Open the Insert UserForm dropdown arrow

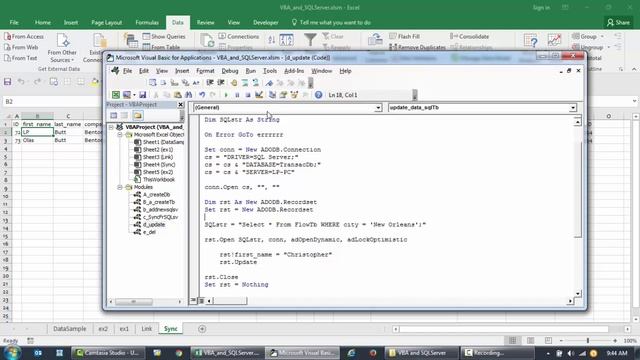coord(134,95)
